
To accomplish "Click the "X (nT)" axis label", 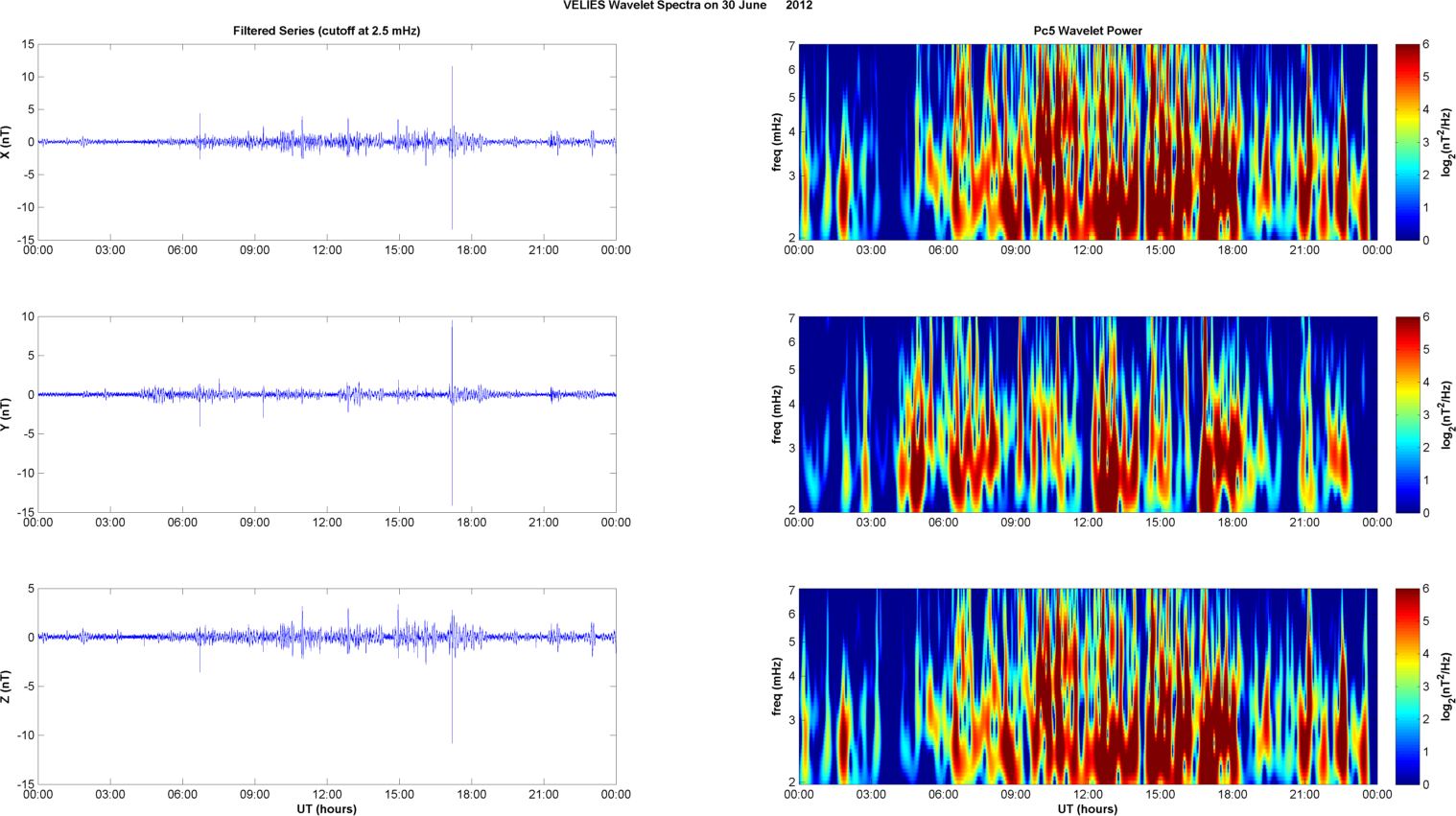I will 6,142.
